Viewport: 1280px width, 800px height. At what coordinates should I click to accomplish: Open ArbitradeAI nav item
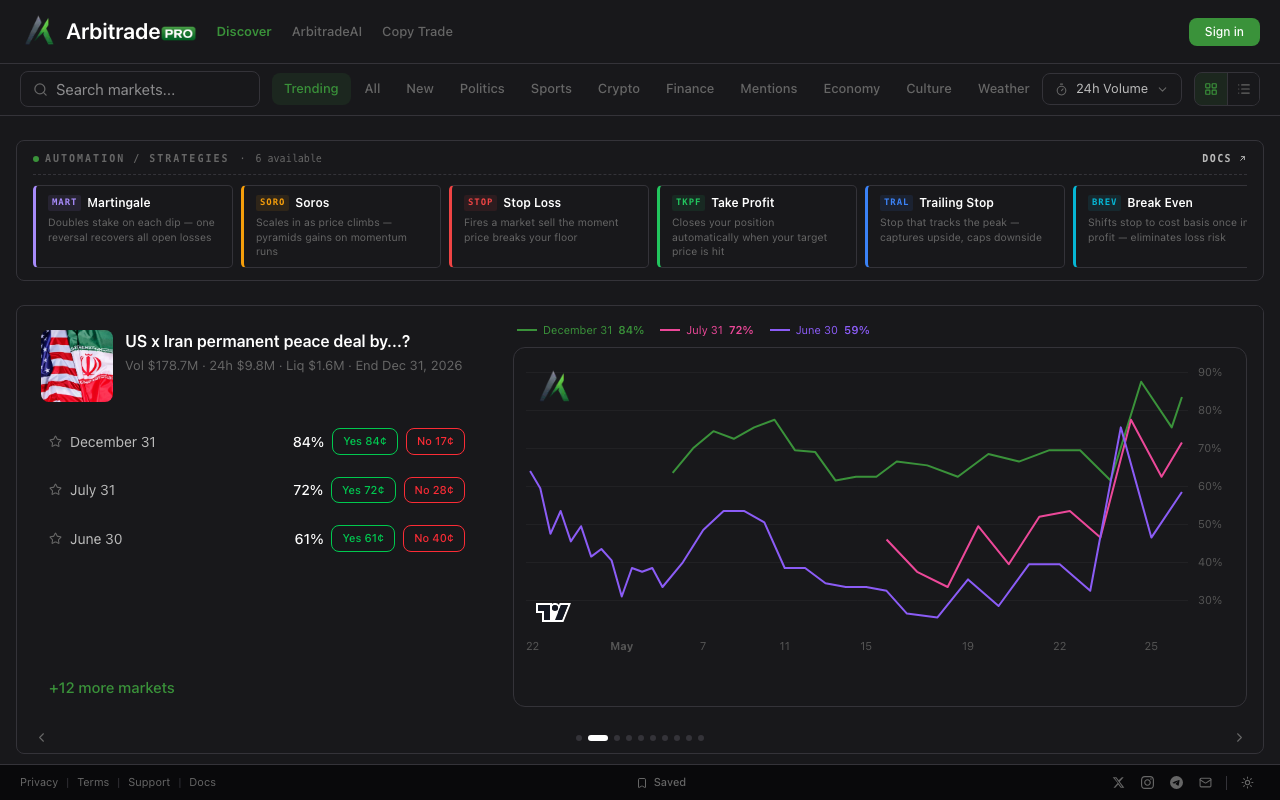[327, 31]
